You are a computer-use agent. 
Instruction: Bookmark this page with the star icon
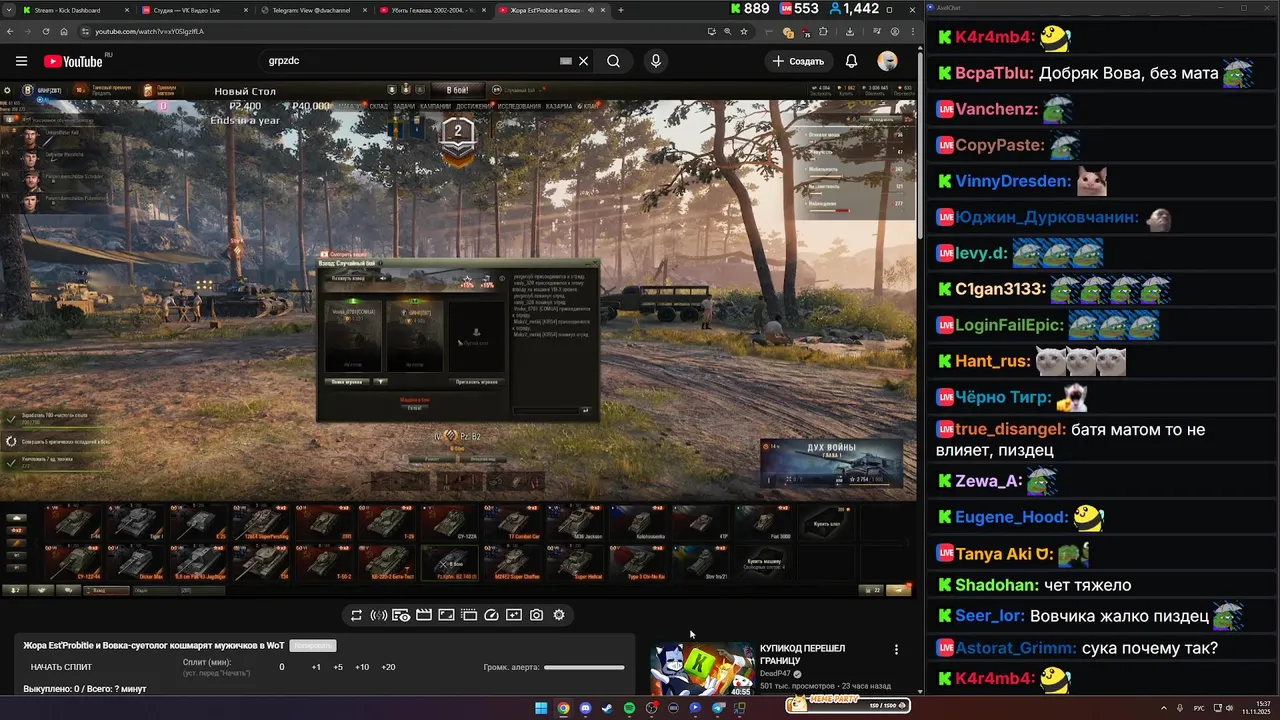(x=744, y=31)
